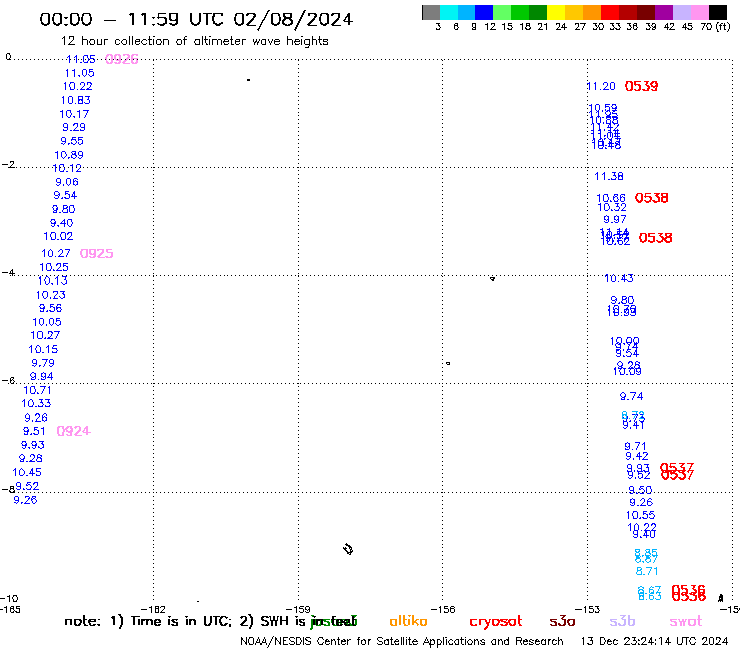The image size is (740, 650).
Task: Click the -153 longitude axis label
Action: [x=587, y=610]
